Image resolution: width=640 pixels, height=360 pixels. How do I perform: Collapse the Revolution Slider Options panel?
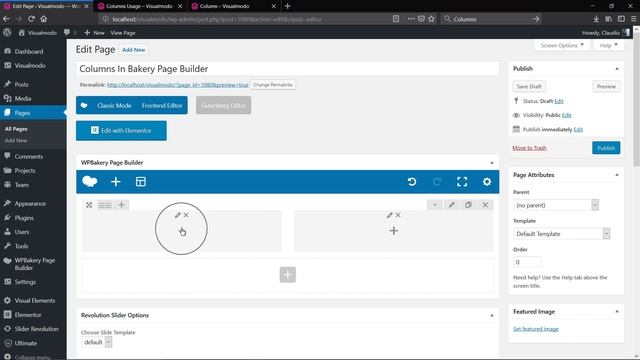tap(492, 316)
